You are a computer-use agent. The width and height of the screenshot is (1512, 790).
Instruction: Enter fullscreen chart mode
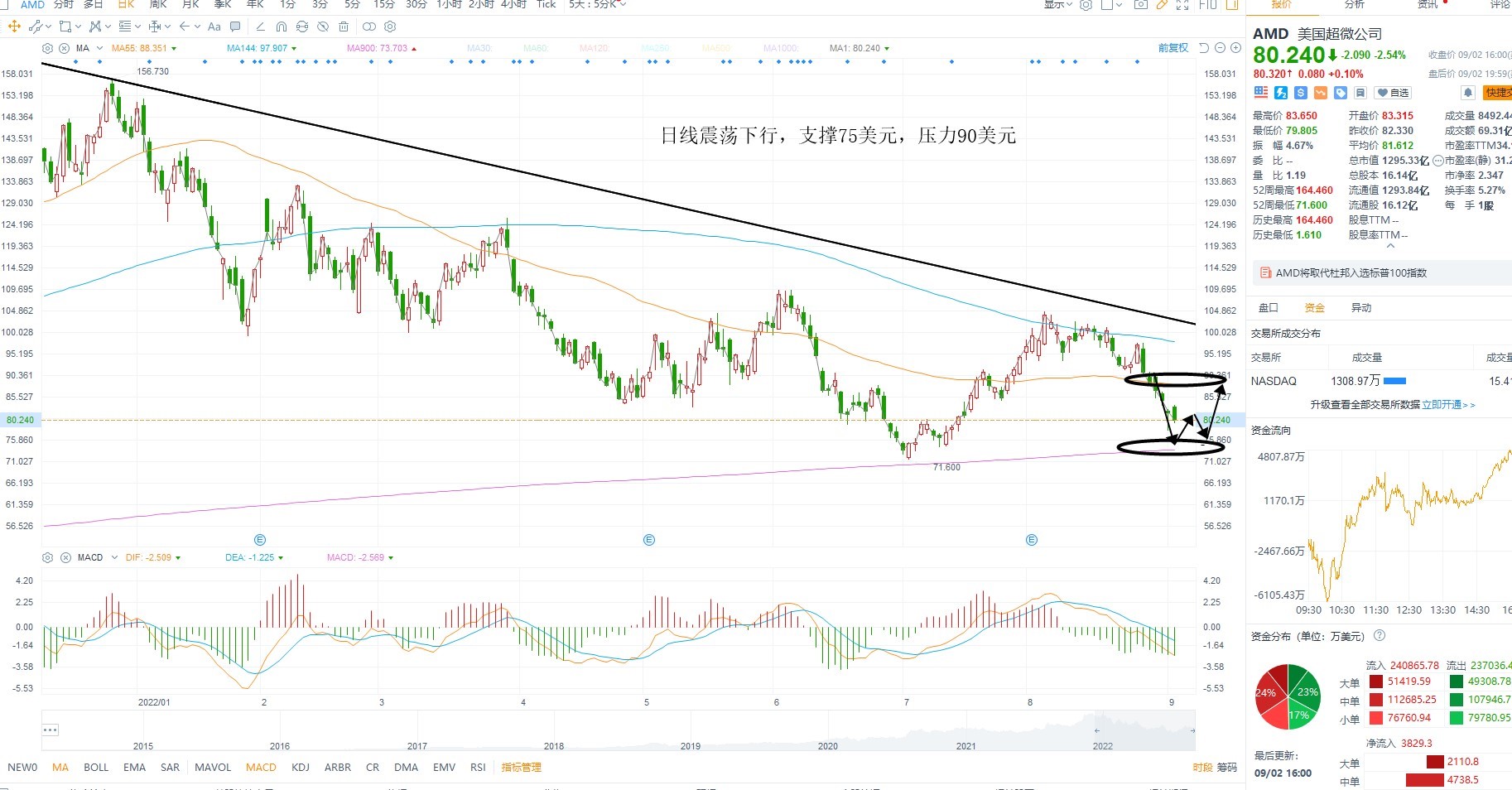(1182, 4)
